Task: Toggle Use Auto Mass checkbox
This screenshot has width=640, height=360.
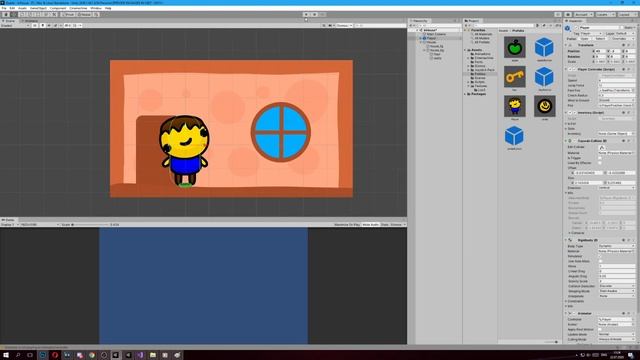Action: pos(600,261)
